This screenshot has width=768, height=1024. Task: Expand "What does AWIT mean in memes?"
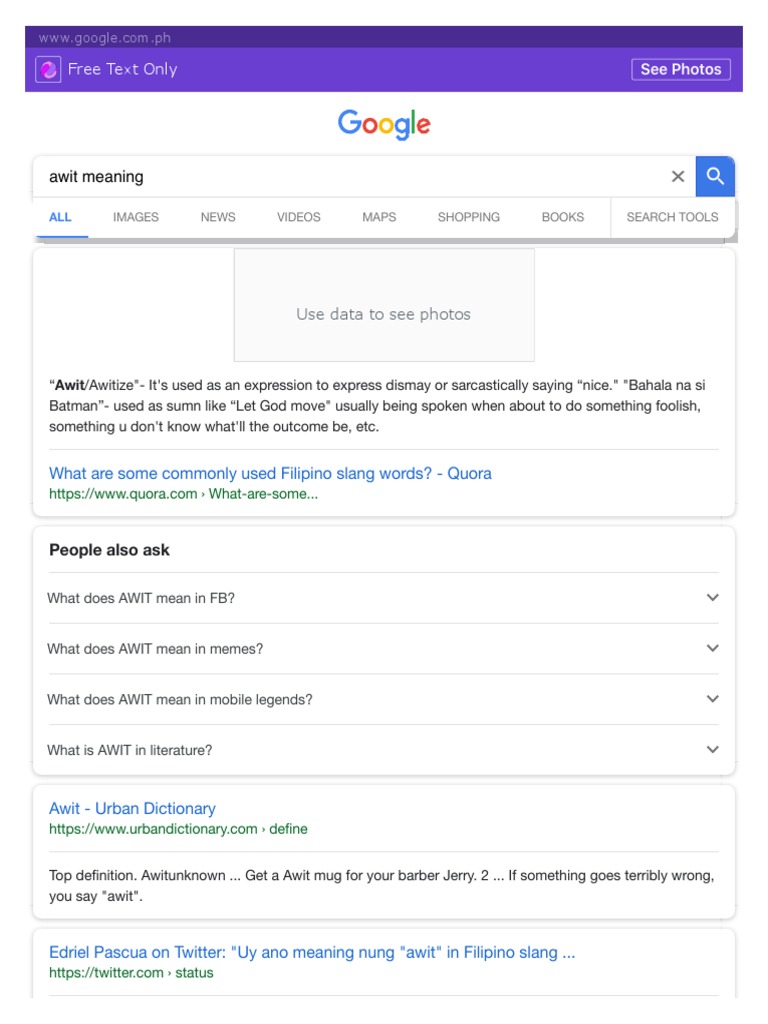pyautogui.click(x=383, y=649)
